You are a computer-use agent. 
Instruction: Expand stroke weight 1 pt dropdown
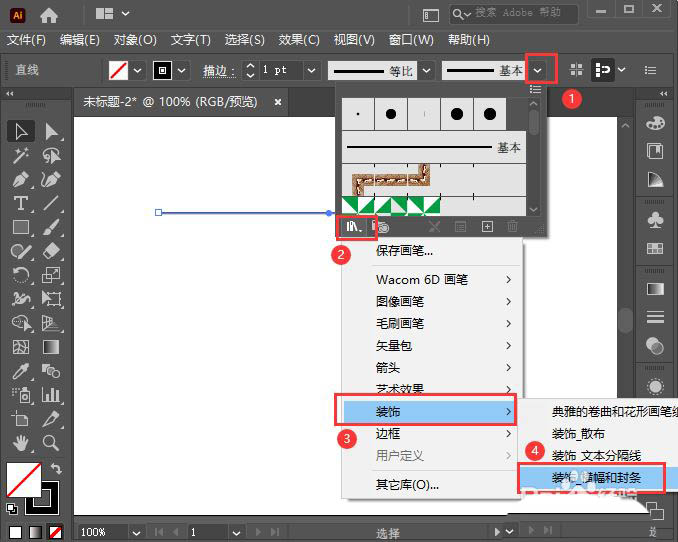(x=311, y=70)
